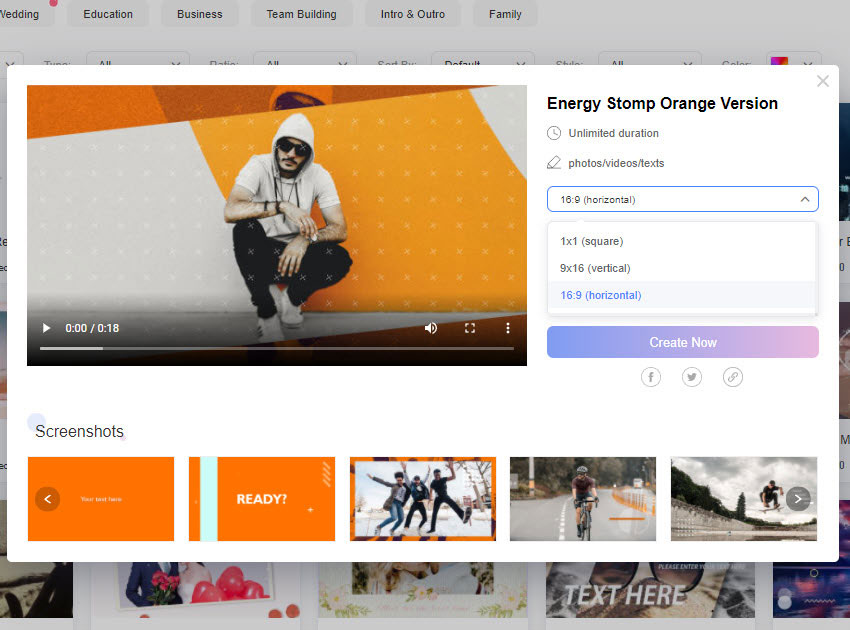Play the template preview video
This screenshot has width=850, height=630.
46,328
